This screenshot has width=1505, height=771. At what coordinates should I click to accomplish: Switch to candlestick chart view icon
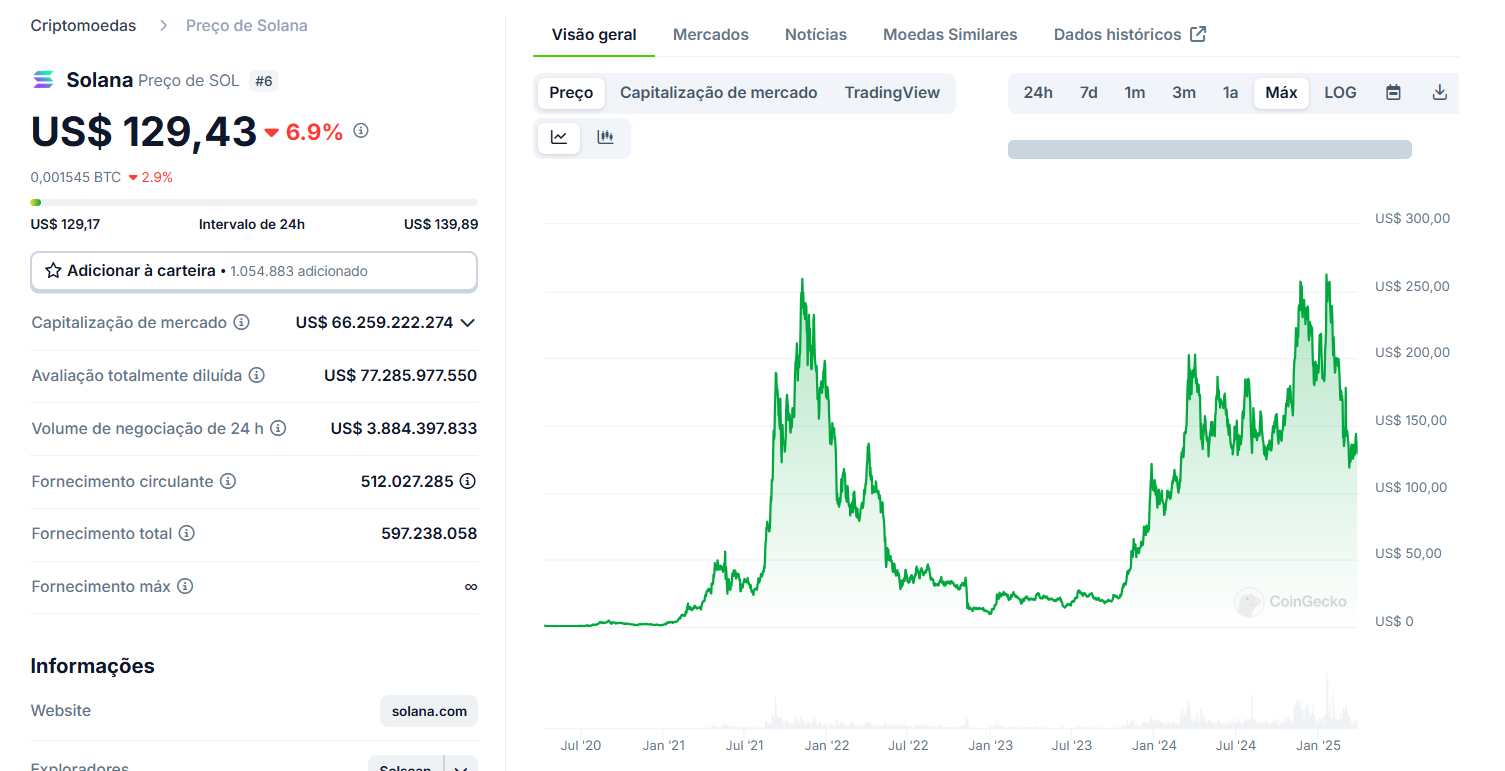tap(605, 138)
